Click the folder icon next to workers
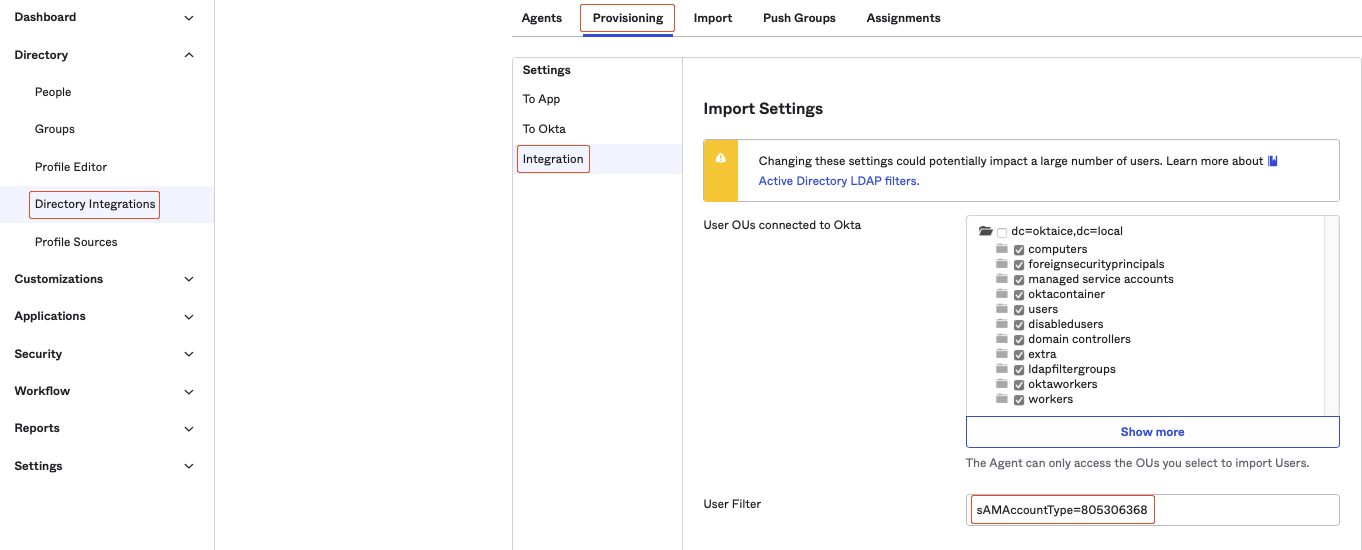This screenshot has height=550, width=1362. pos(1001,399)
